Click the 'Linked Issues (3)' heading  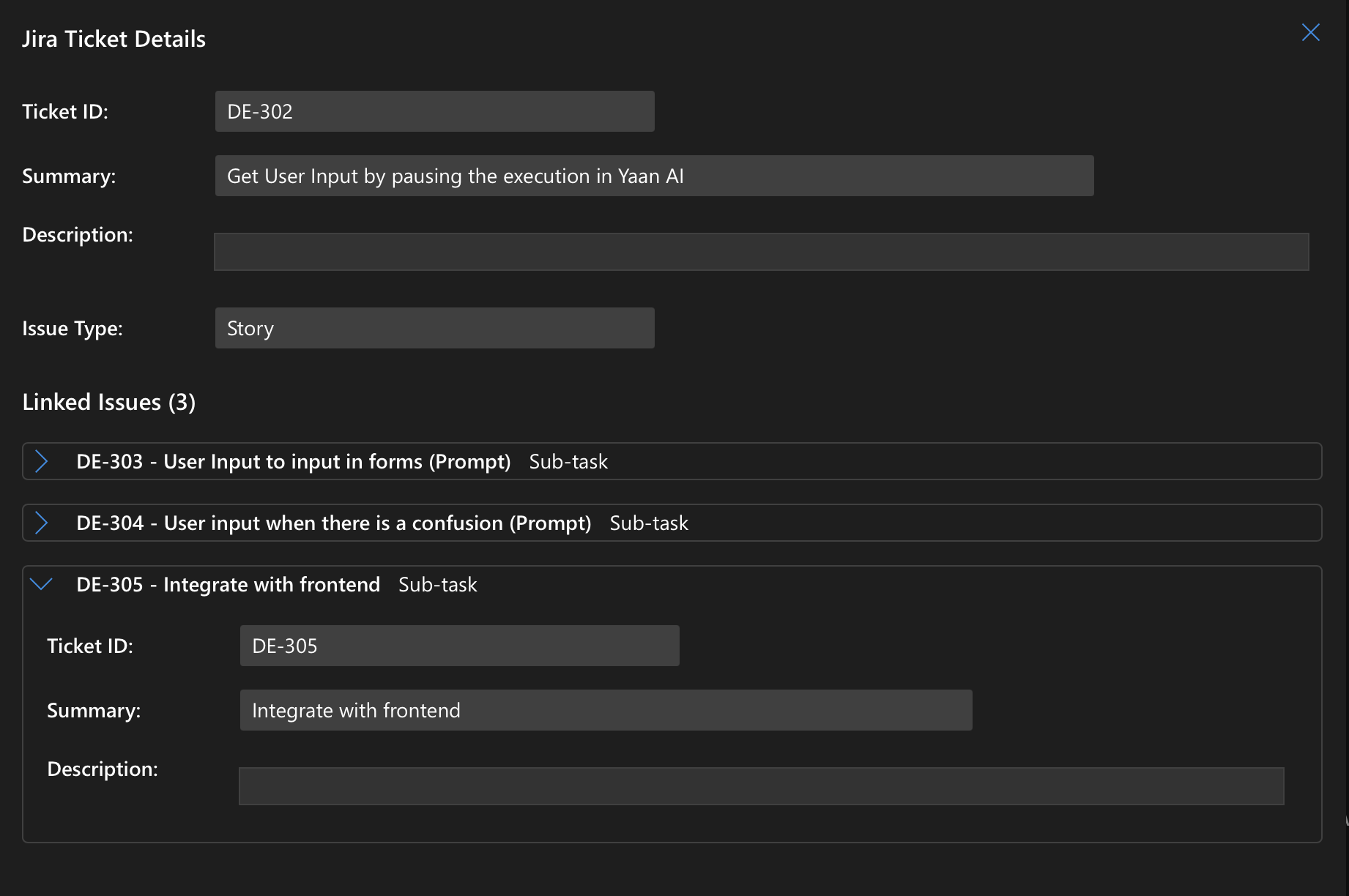109,402
